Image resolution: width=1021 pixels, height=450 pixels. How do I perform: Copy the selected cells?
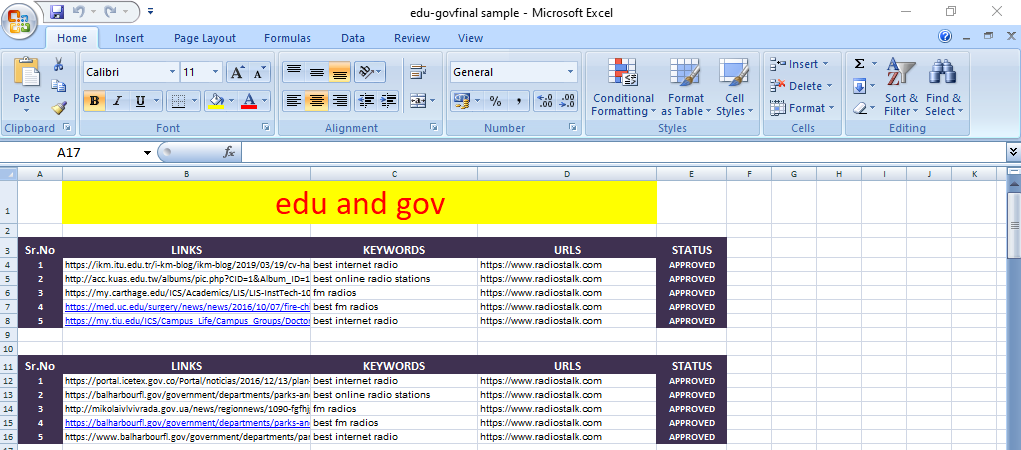click(x=59, y=85)
